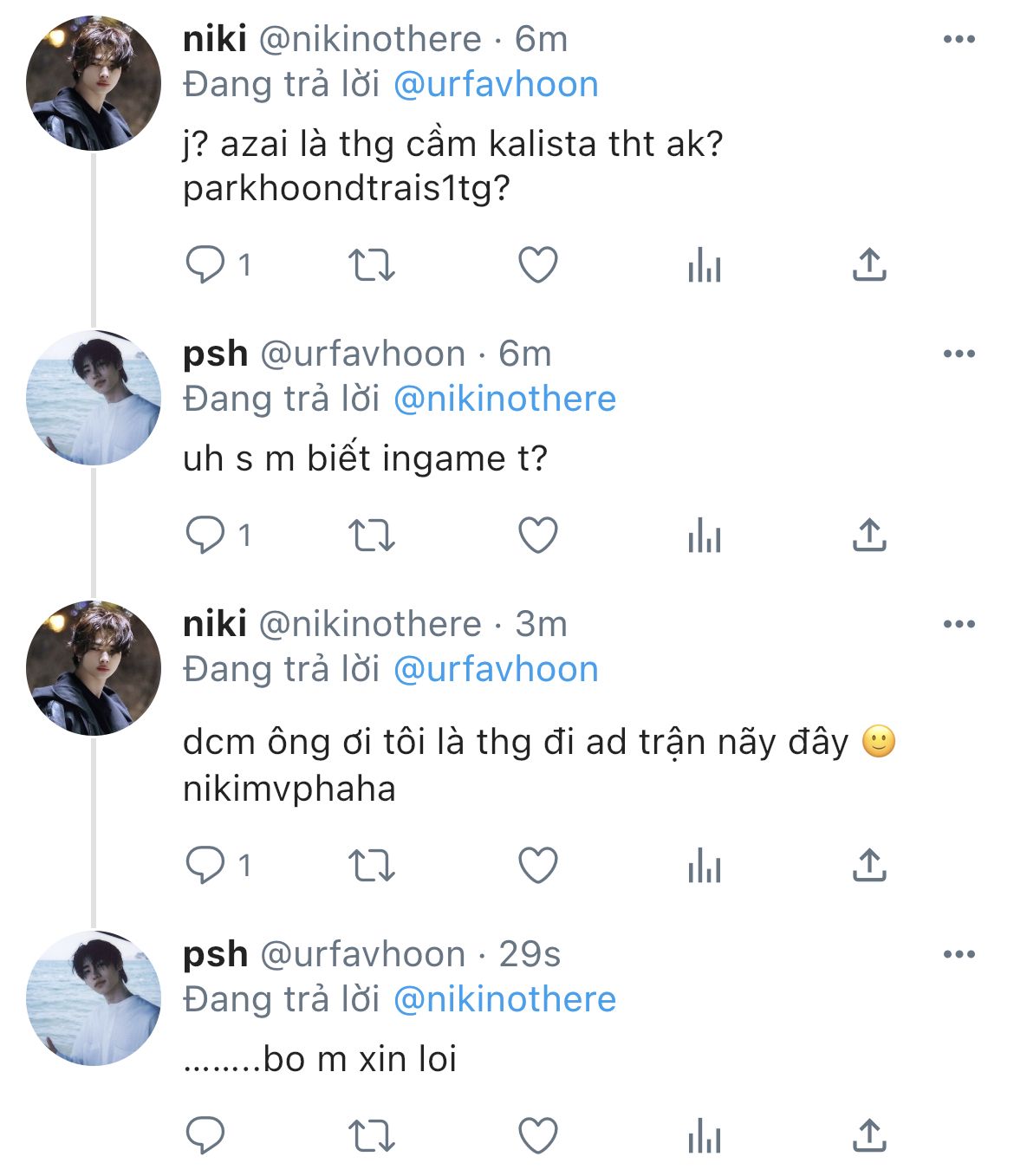This screenshot has height=1176, width=1014.
Task: Open more options on psh's 29s tweet
Action: (x=959, y=954)
